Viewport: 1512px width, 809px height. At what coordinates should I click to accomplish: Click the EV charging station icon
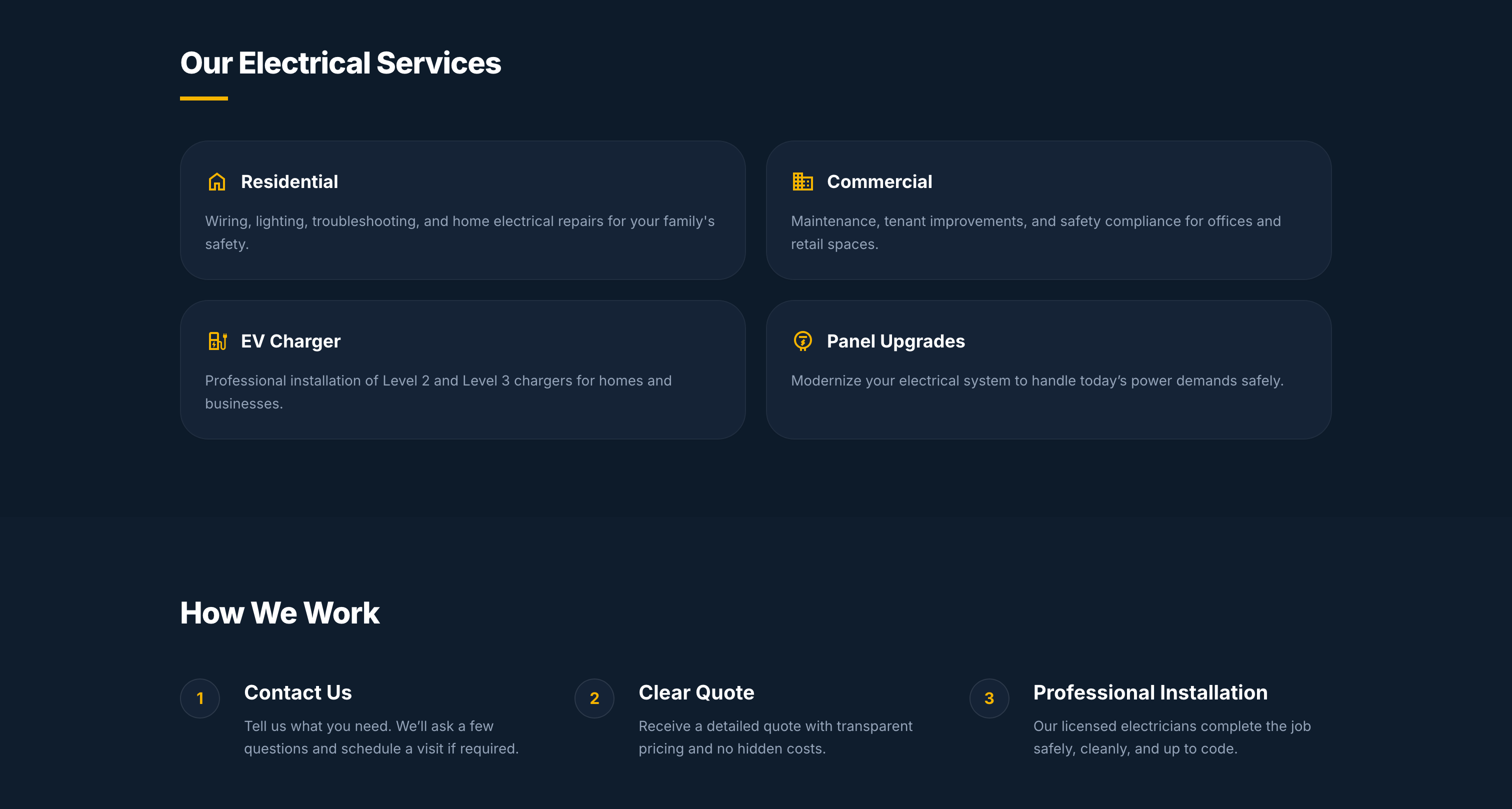[x=217, y=340]
